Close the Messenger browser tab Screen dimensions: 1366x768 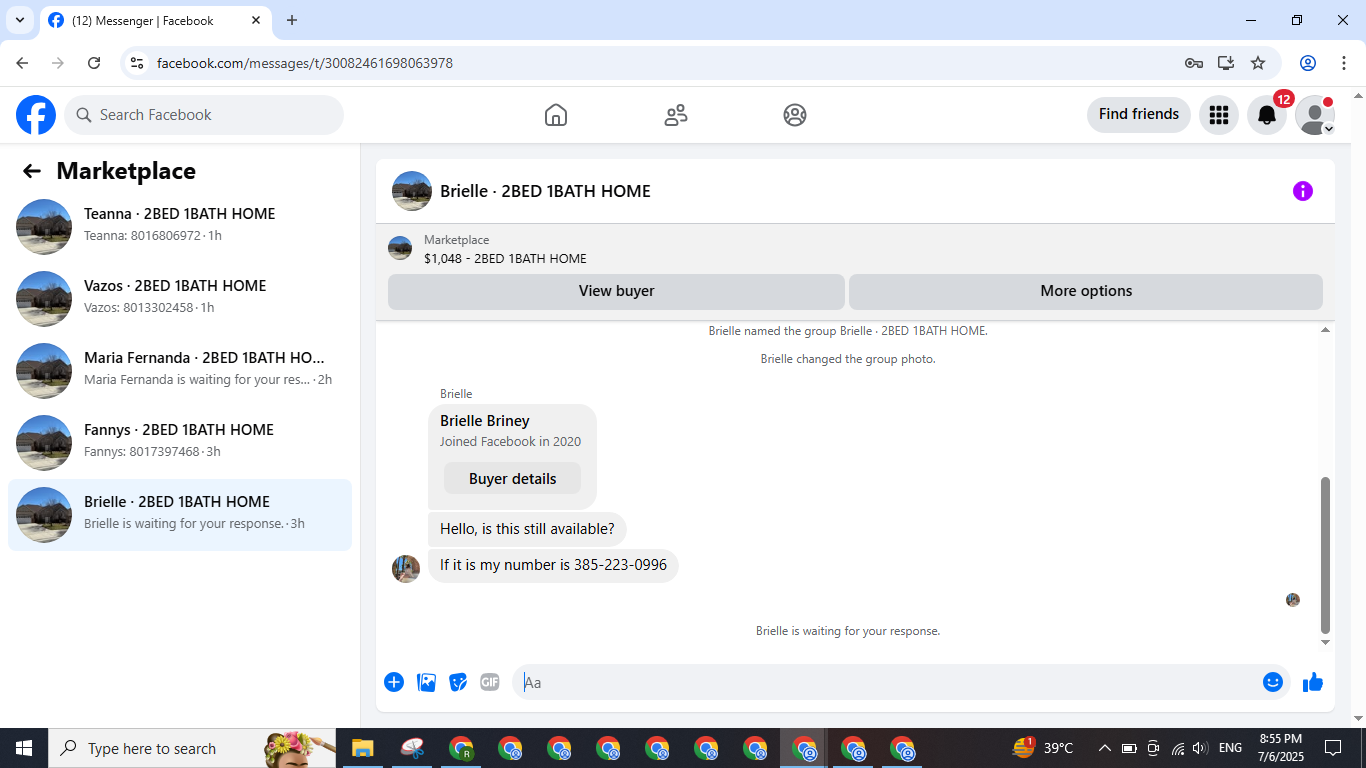256,20
